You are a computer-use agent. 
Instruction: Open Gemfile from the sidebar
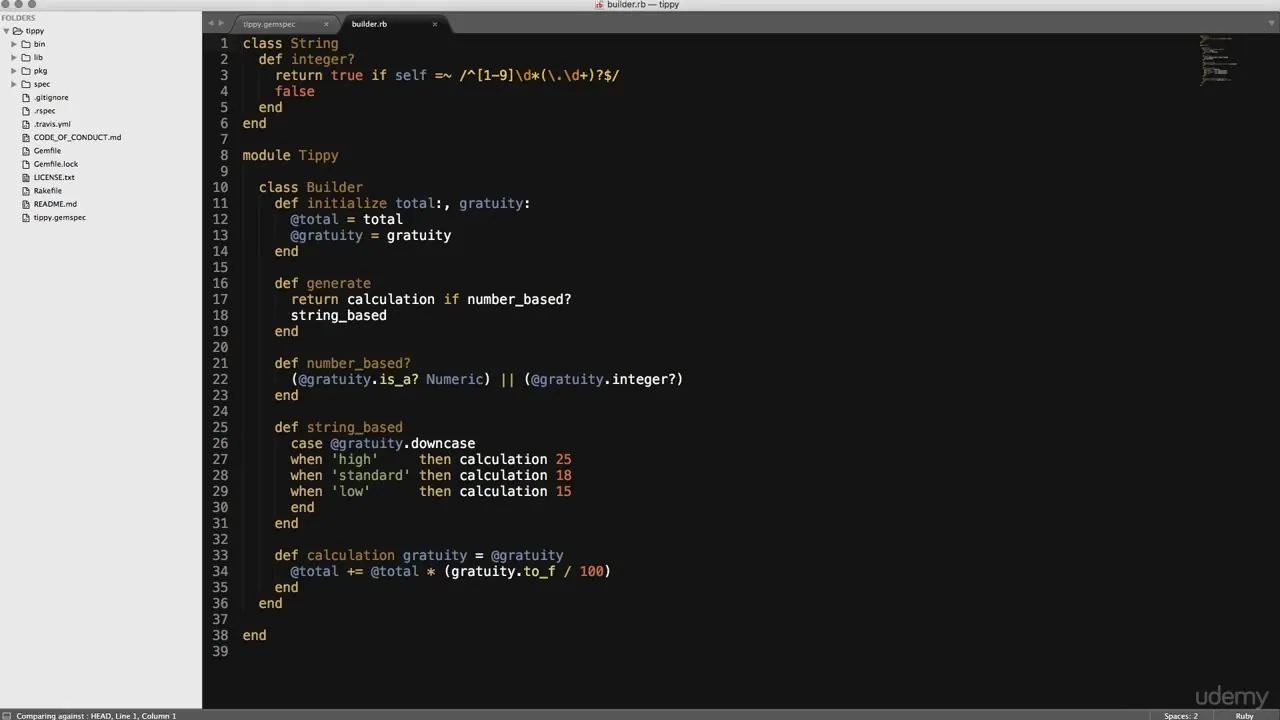47,151
